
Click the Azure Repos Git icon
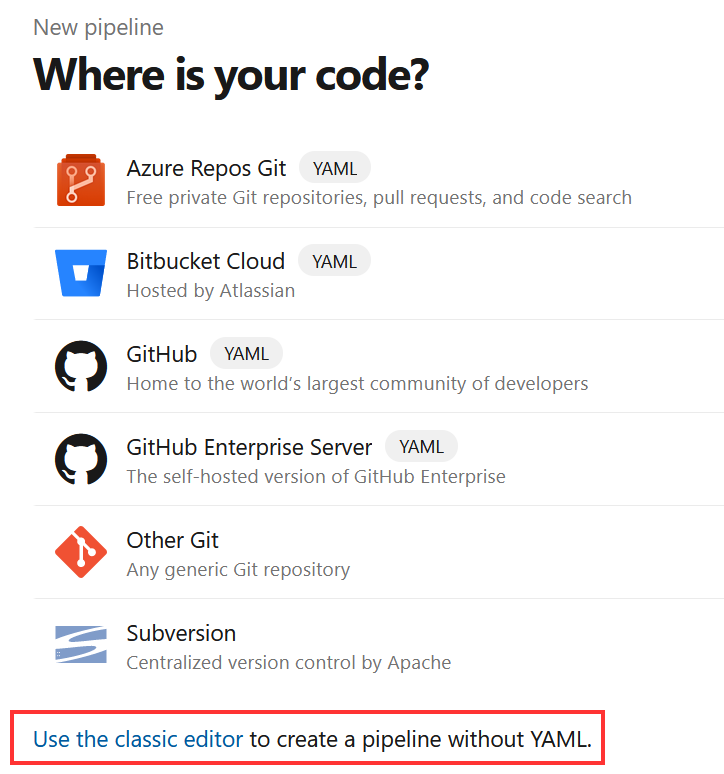tap(80, 180)
